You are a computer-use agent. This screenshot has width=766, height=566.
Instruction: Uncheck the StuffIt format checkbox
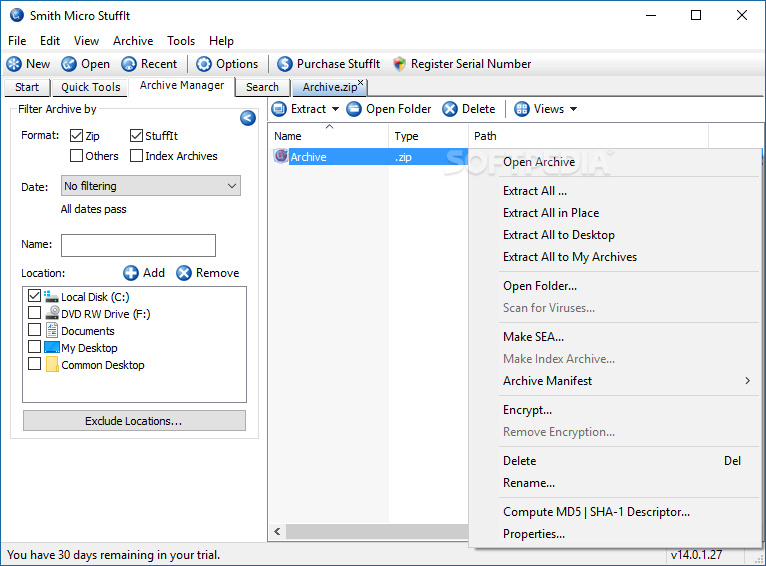136,135
